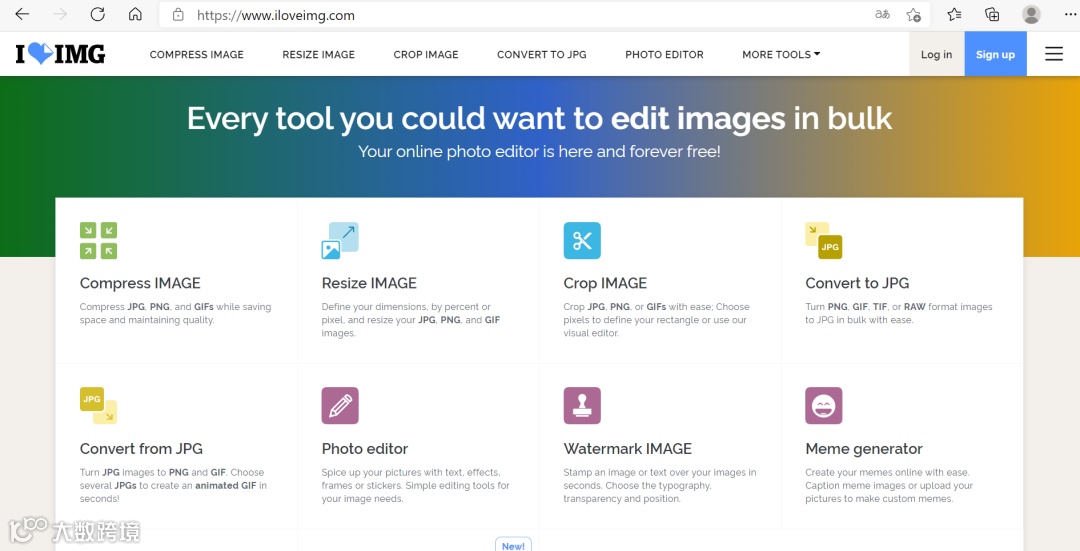Click the Crop IMAGE scissors icon
The width and height of the screenshot is (1080, 551).
point(582,240)
